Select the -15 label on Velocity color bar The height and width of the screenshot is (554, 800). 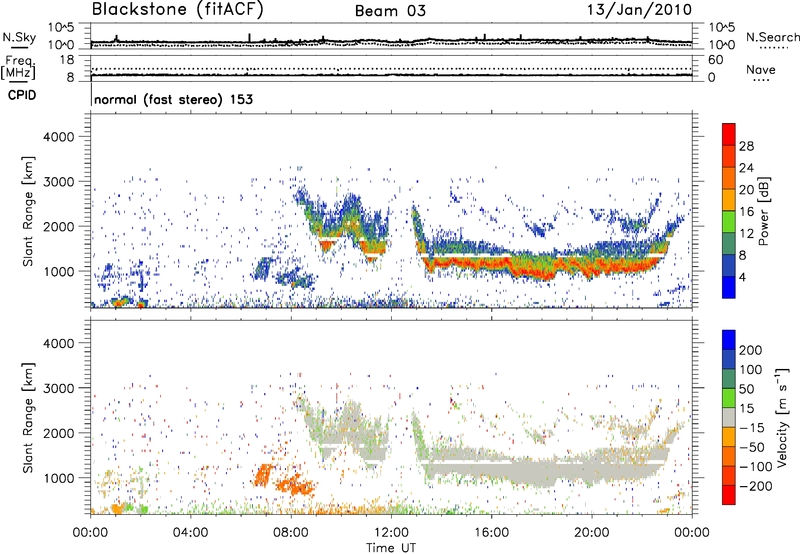[751, 428]
